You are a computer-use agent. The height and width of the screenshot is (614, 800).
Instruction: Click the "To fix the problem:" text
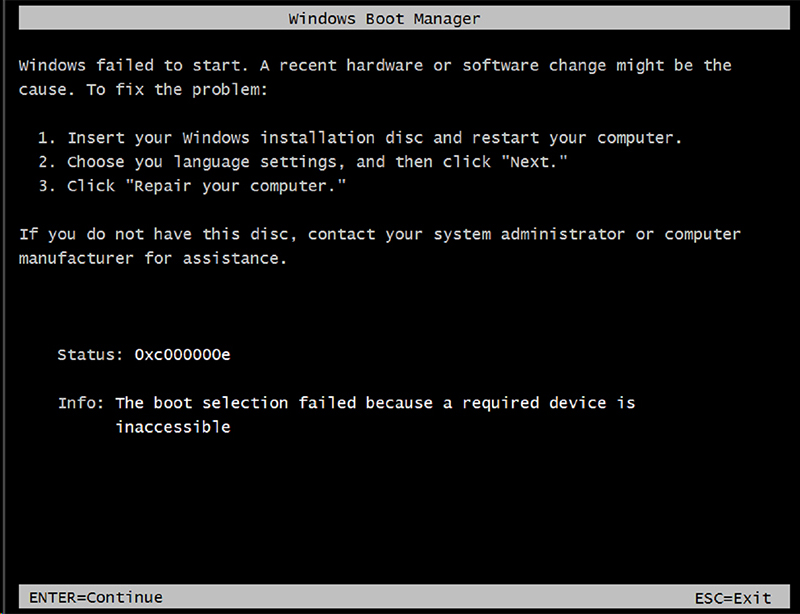pyautogui.click(x=177, y=90)
